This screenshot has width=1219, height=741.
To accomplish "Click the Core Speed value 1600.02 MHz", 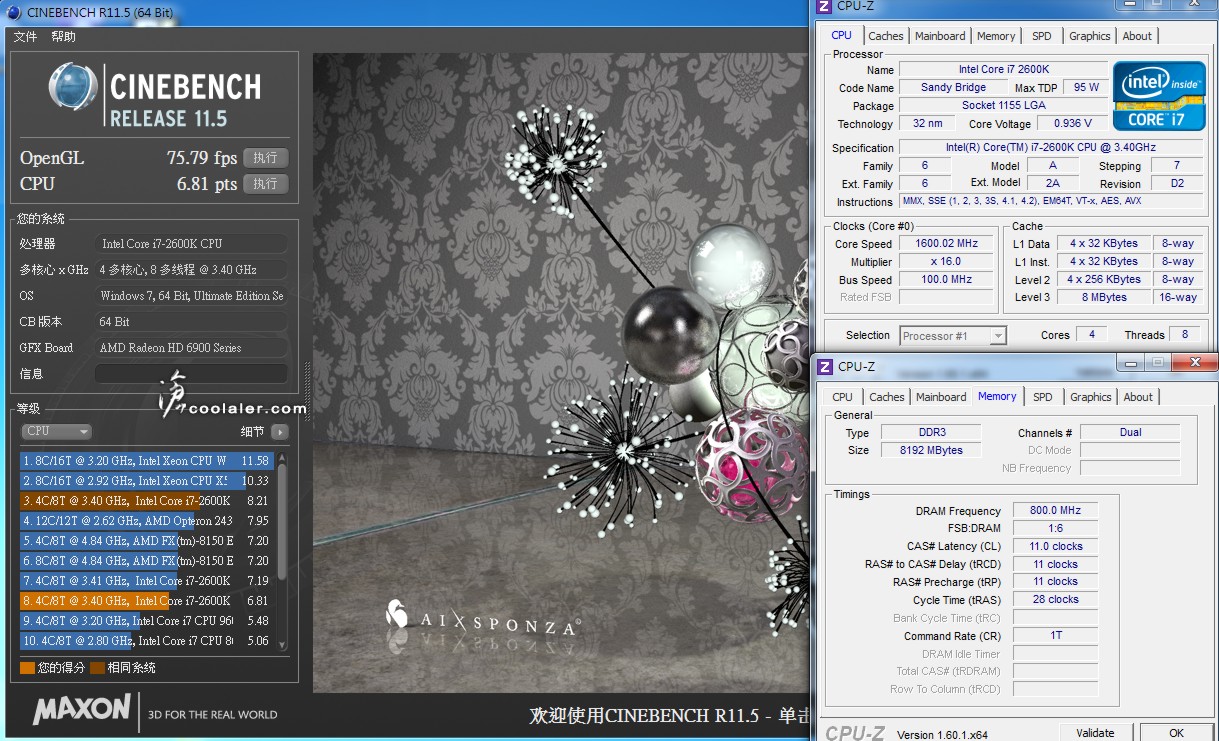I will click(946, 243).
